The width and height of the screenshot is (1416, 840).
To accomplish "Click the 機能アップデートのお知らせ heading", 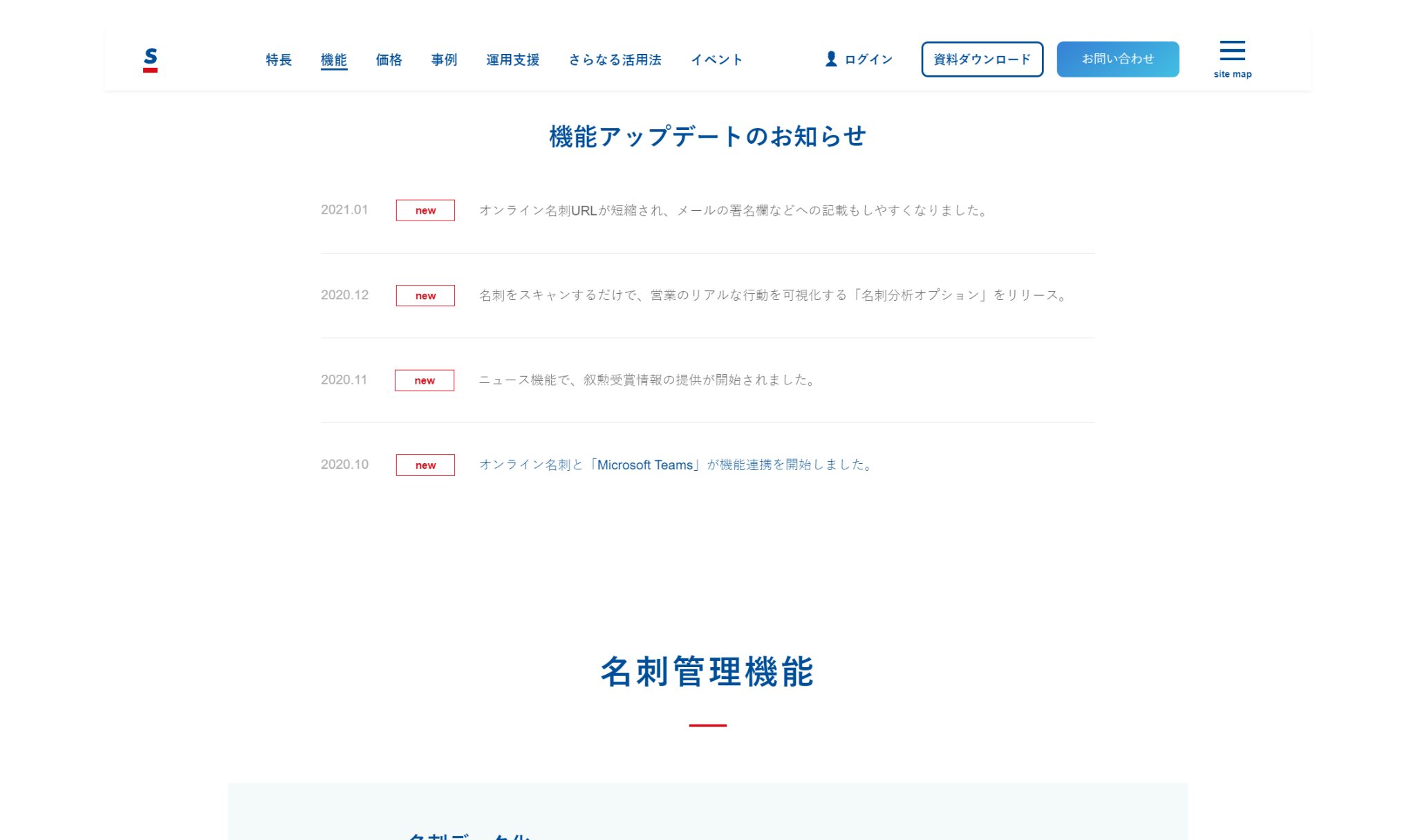I will (707, 136).
